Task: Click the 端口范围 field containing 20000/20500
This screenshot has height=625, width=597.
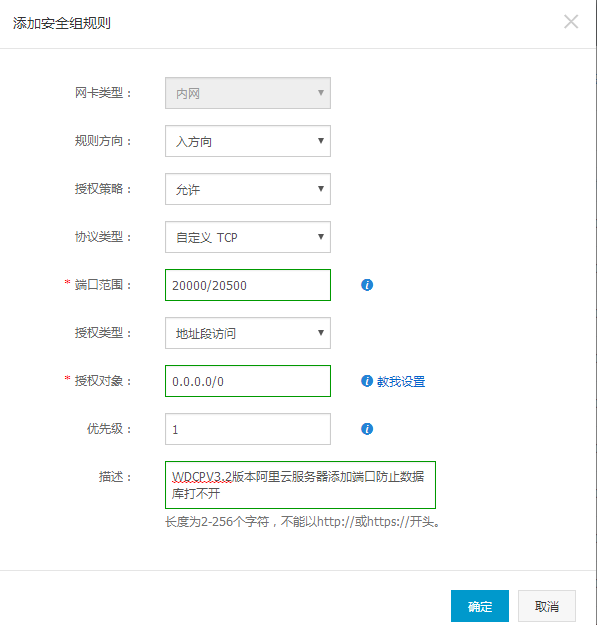Action: point(248,285)
